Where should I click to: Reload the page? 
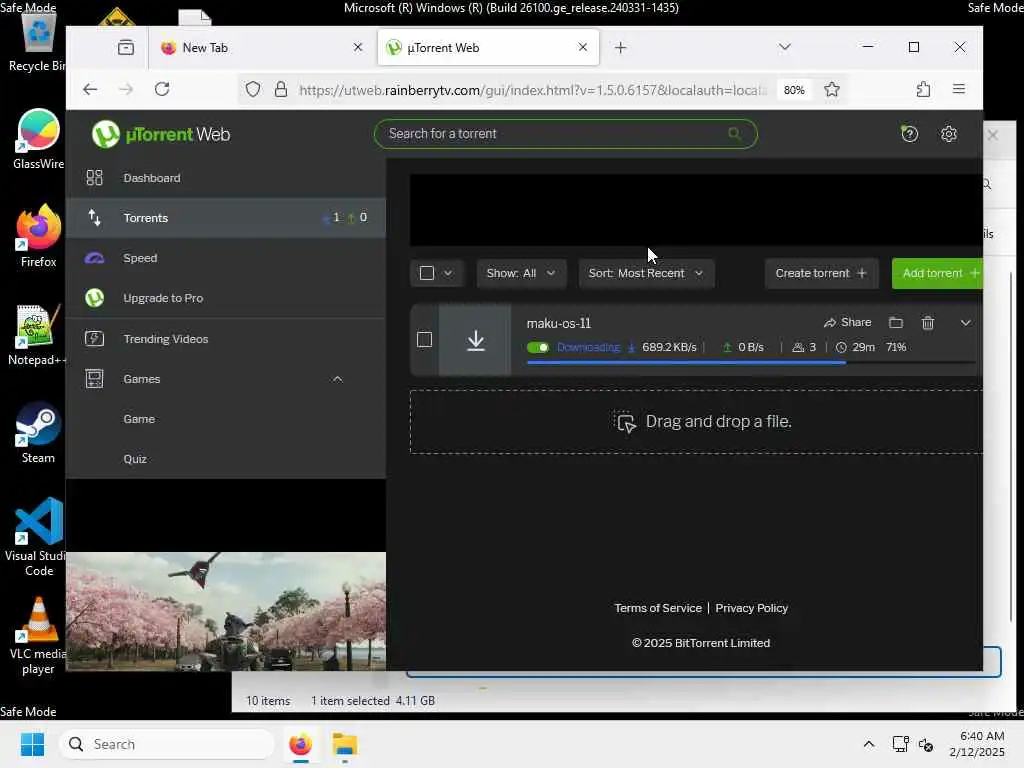(x=162, y=89)
